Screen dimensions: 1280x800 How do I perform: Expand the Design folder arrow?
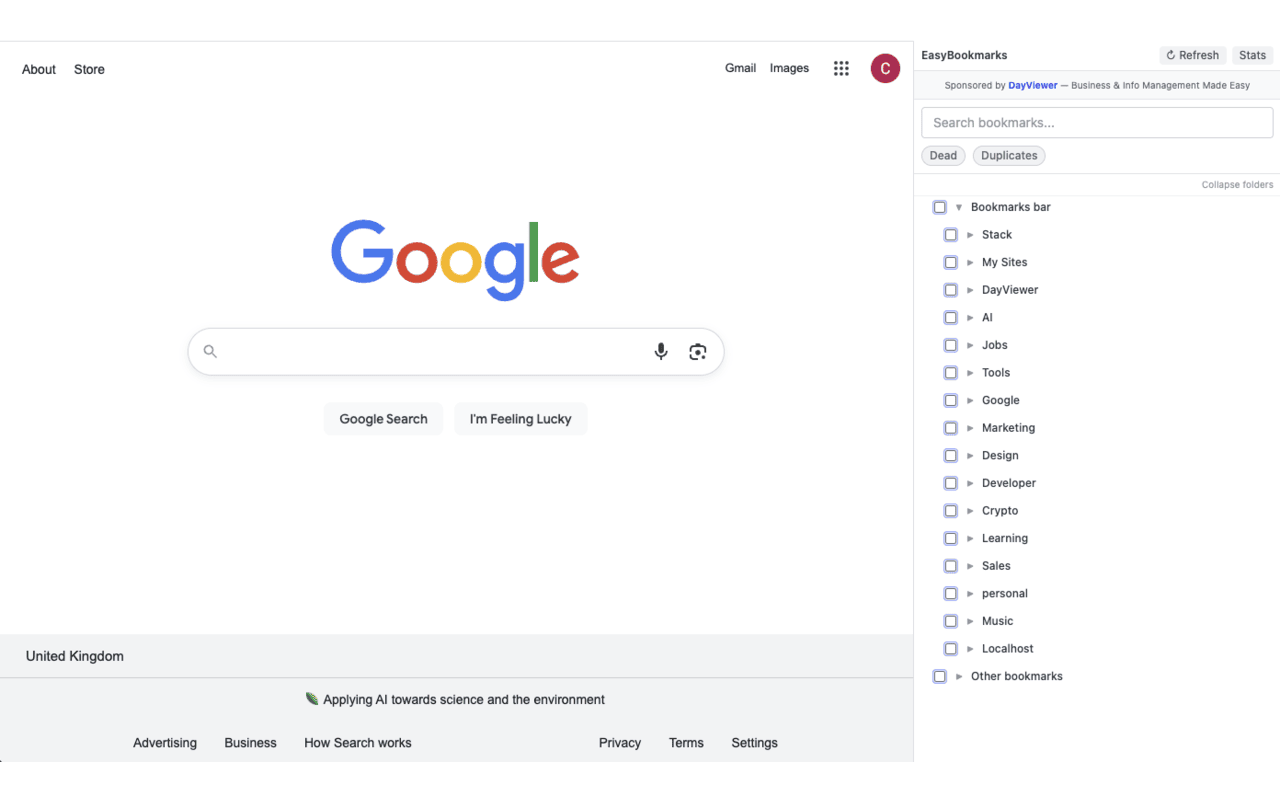click(x=970, y=455)
